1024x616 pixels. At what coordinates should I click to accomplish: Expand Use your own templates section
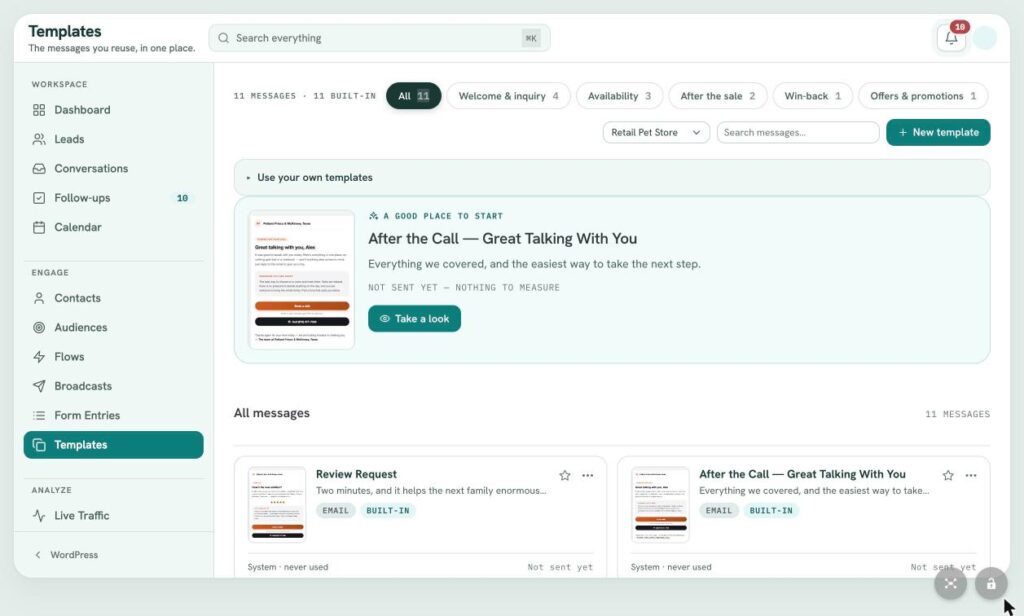(x=611, y=178)
